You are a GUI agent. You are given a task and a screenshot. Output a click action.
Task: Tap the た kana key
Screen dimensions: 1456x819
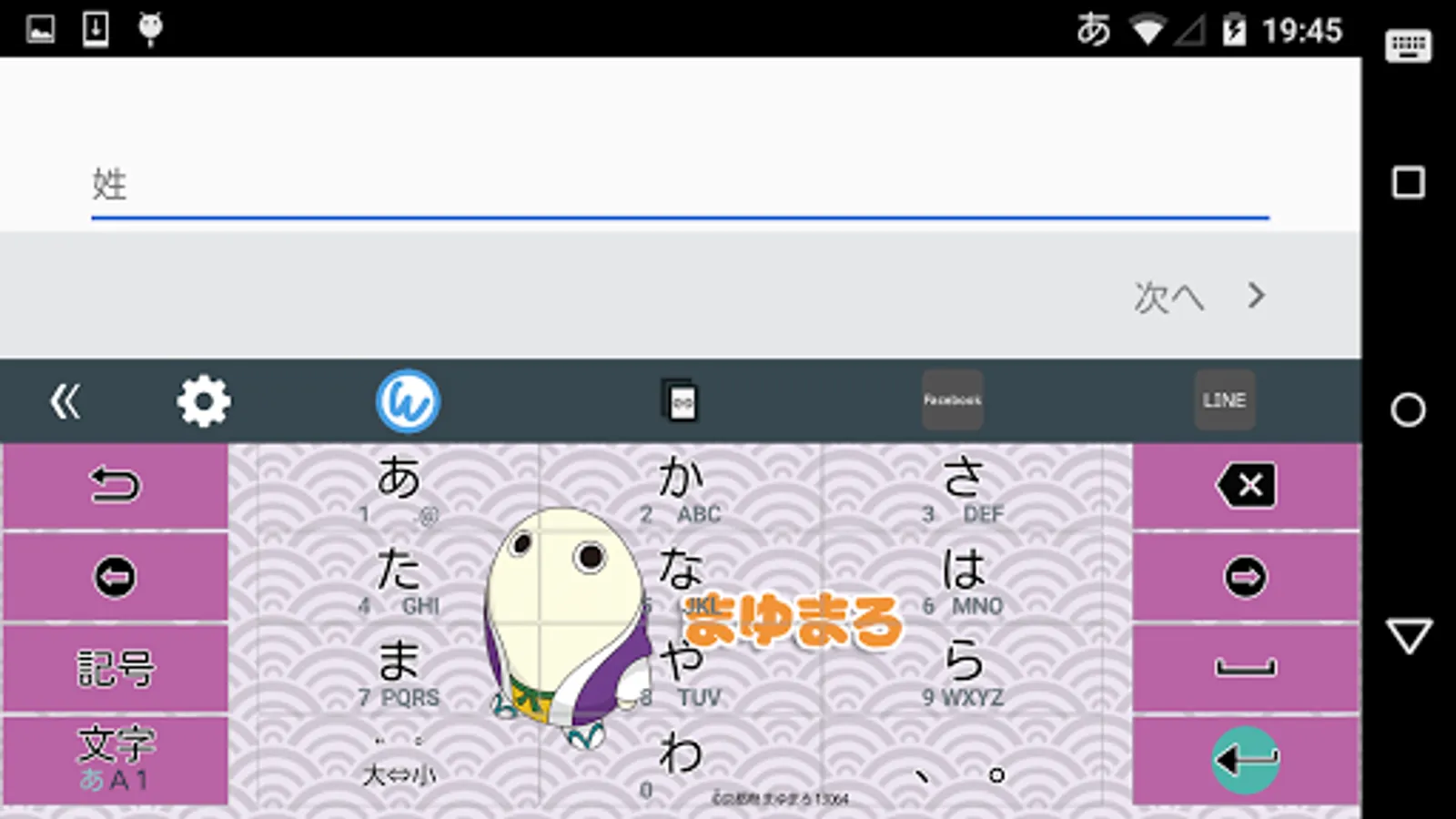[x=399, y=579]
